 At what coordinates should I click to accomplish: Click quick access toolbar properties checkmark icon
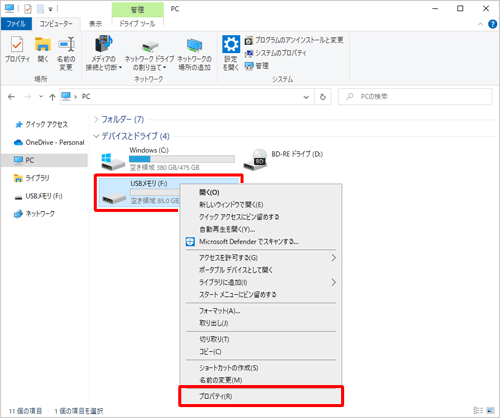point(28,9)
